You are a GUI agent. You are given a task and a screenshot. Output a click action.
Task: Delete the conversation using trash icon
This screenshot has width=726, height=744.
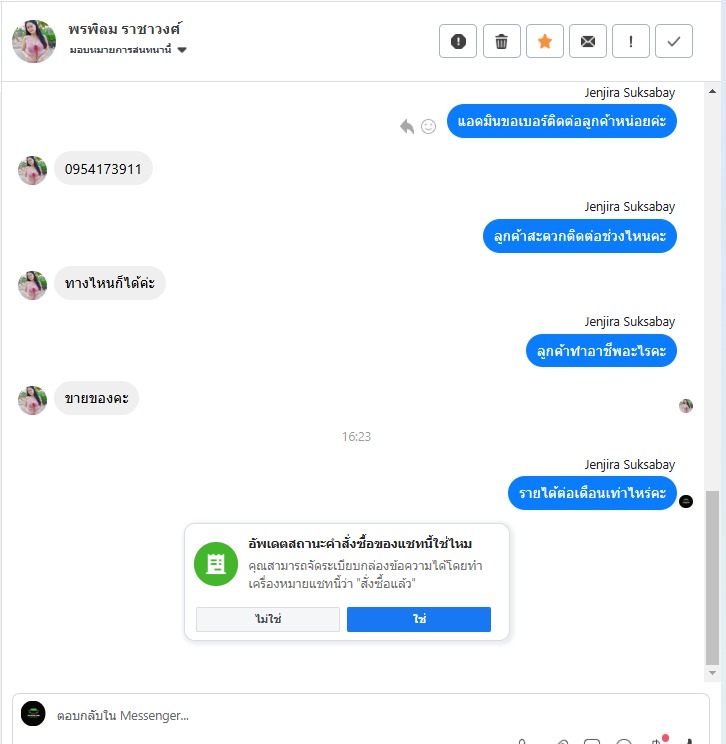502,41
